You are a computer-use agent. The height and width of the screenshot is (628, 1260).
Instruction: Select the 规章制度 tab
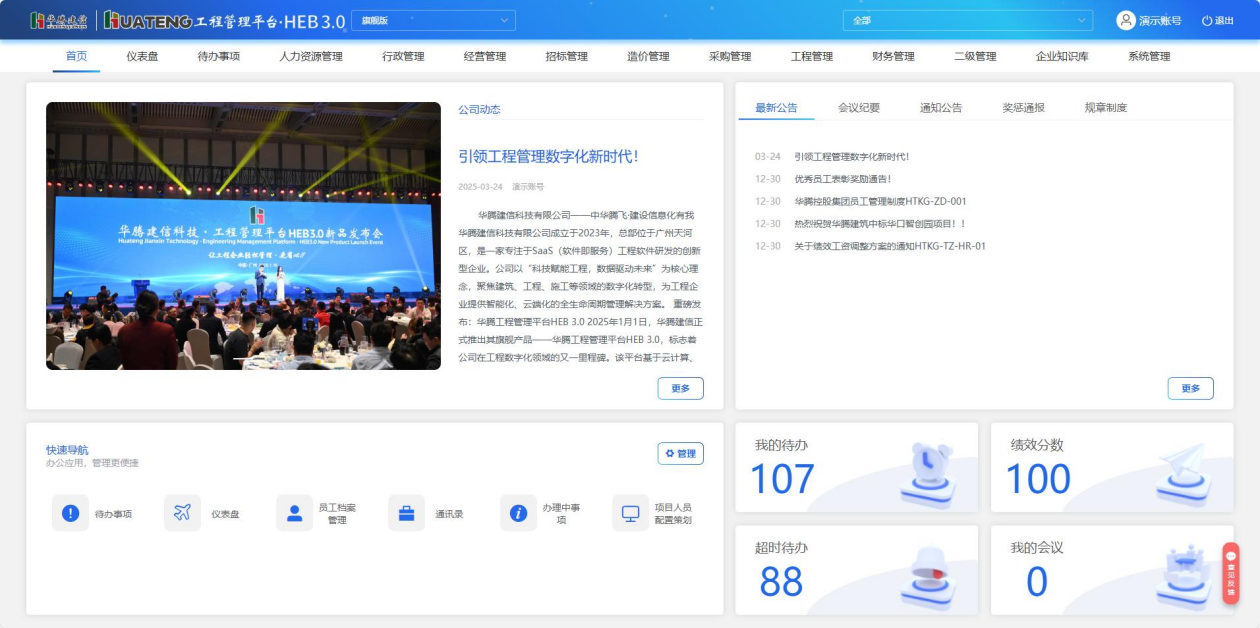pyautogui.click(x=1105, y=107)
